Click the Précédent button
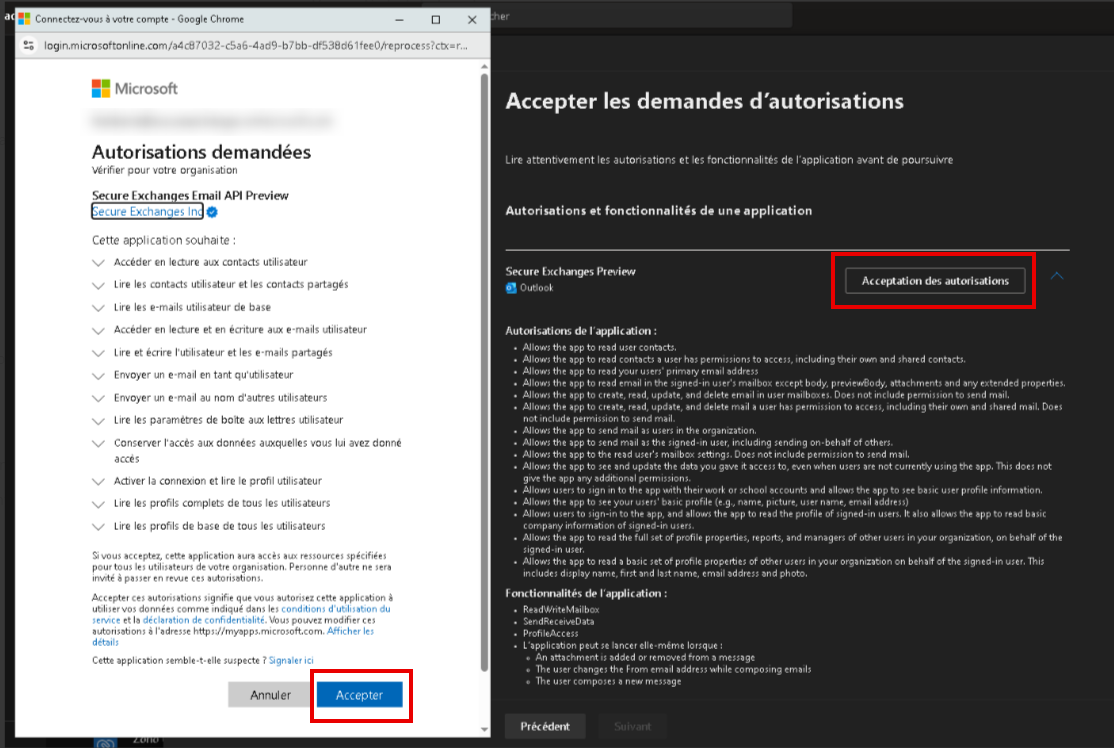This screenshot has width=1114, height=748. (x=545, y=726)
